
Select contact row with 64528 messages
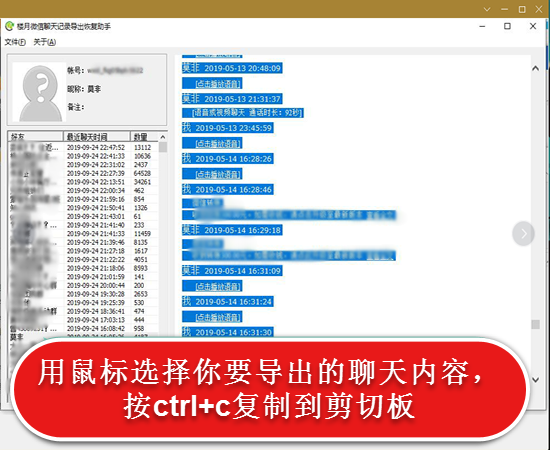[x=83, y=173]
